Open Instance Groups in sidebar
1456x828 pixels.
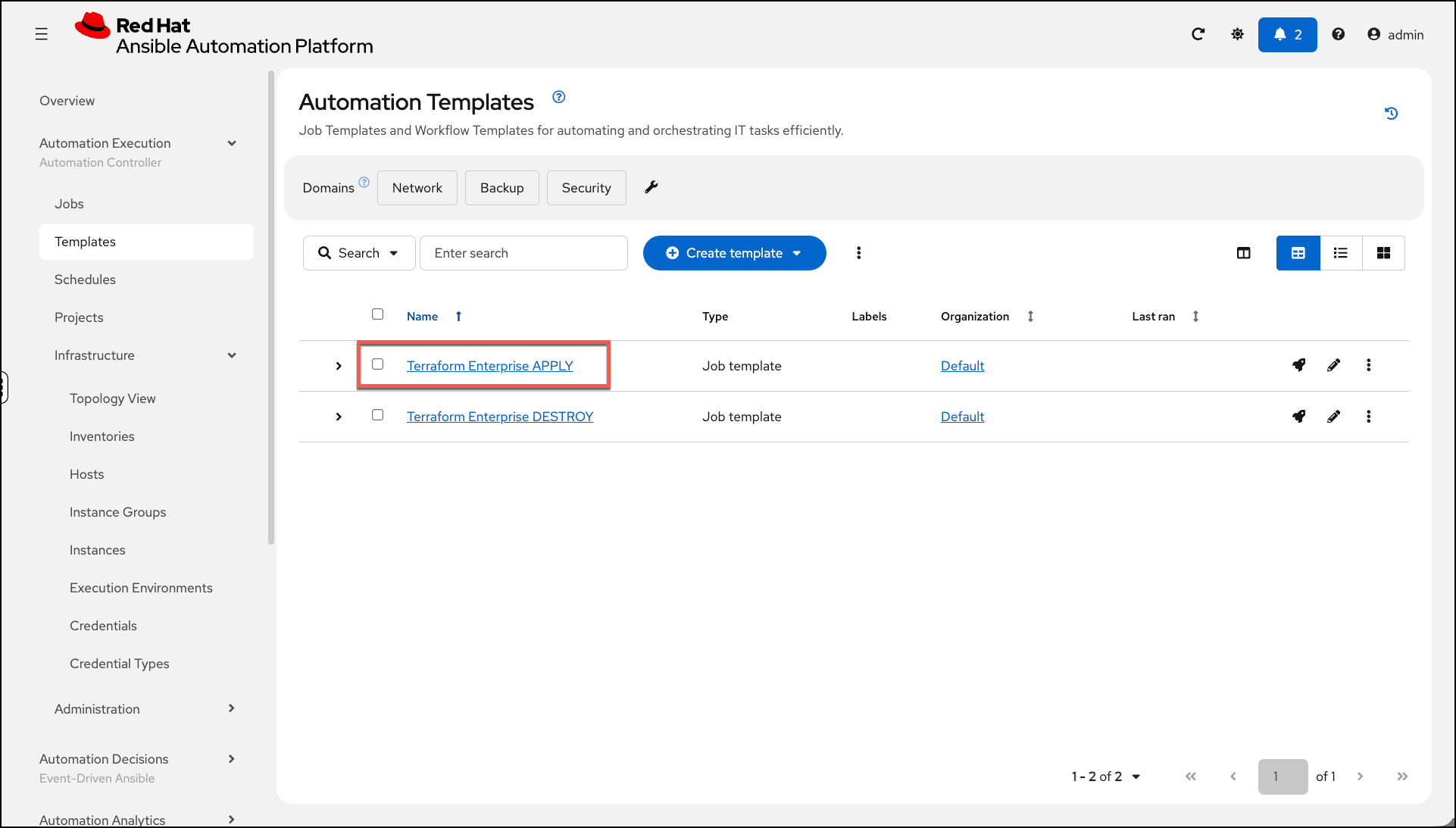[118, 512]
